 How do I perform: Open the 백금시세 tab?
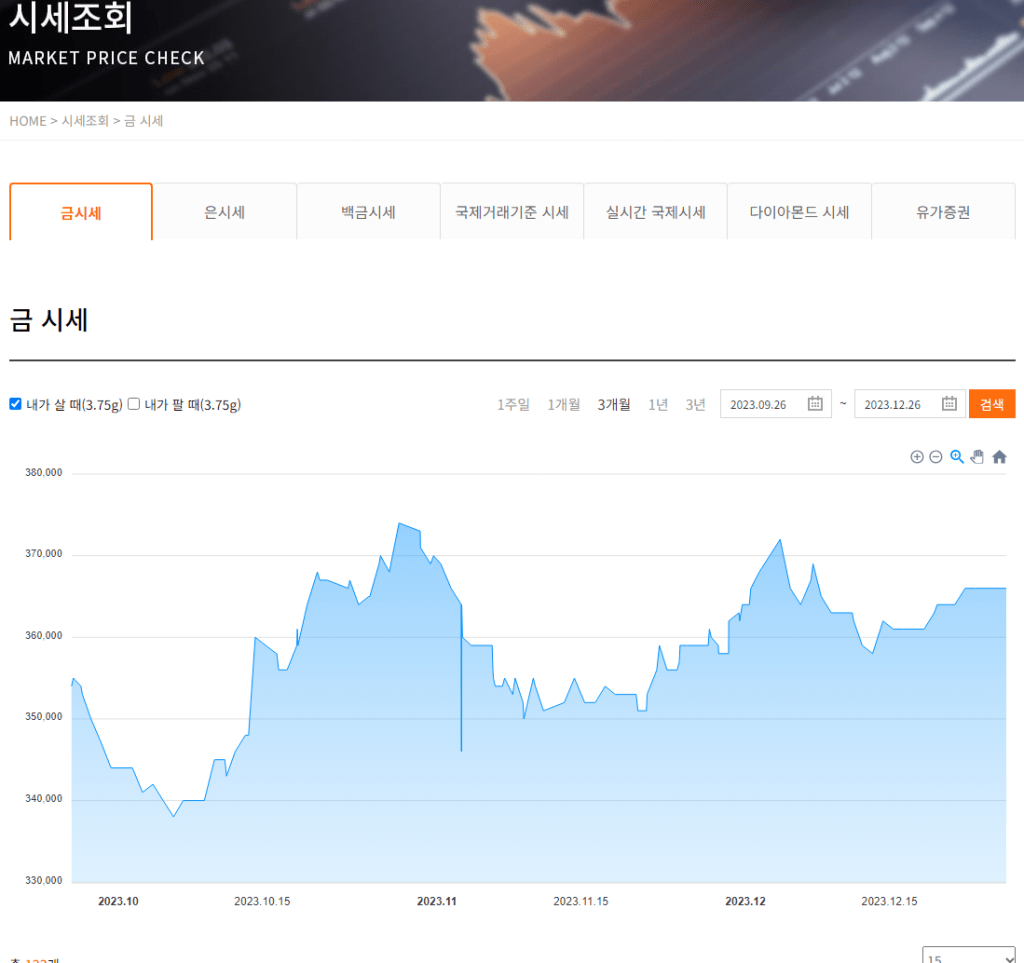368,212
